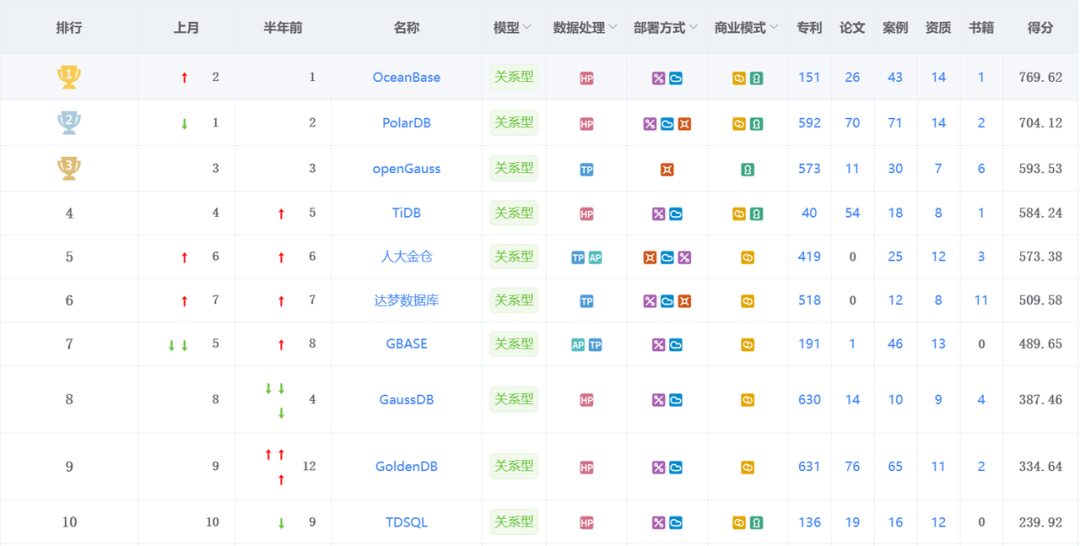Click the HP tag in the PolarDB row
Screen dimensions: 1080x546
[586, 124]
